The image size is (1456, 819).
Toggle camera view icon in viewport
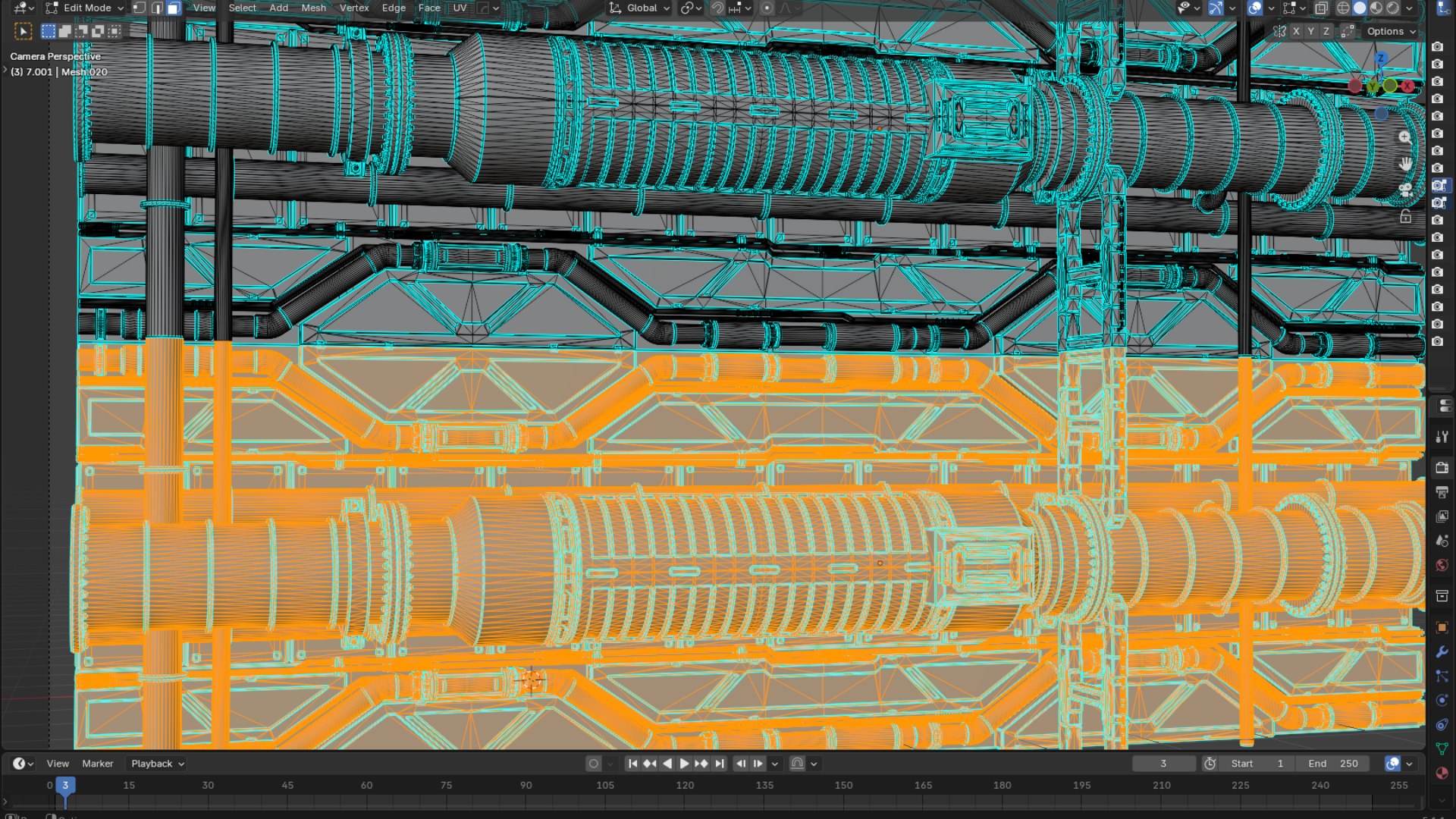pyautogui.click(x=1405, y=190)
